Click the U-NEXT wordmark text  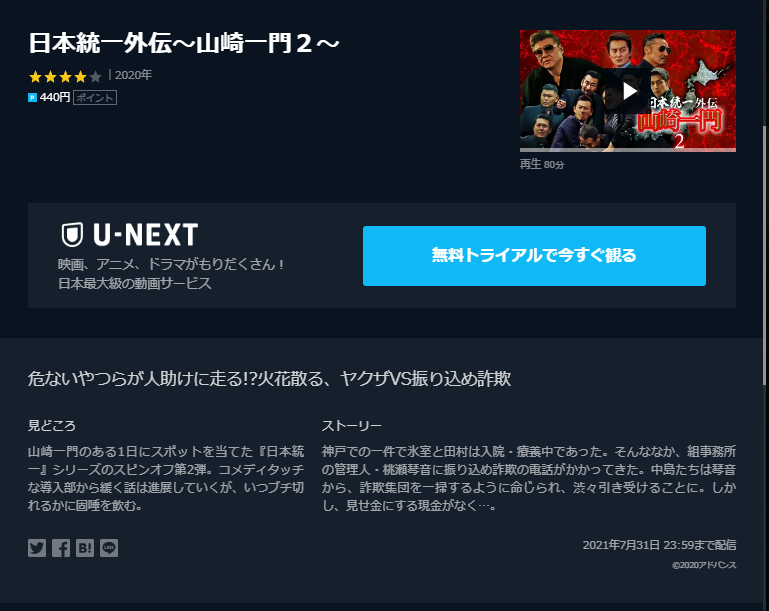[146, 234]
